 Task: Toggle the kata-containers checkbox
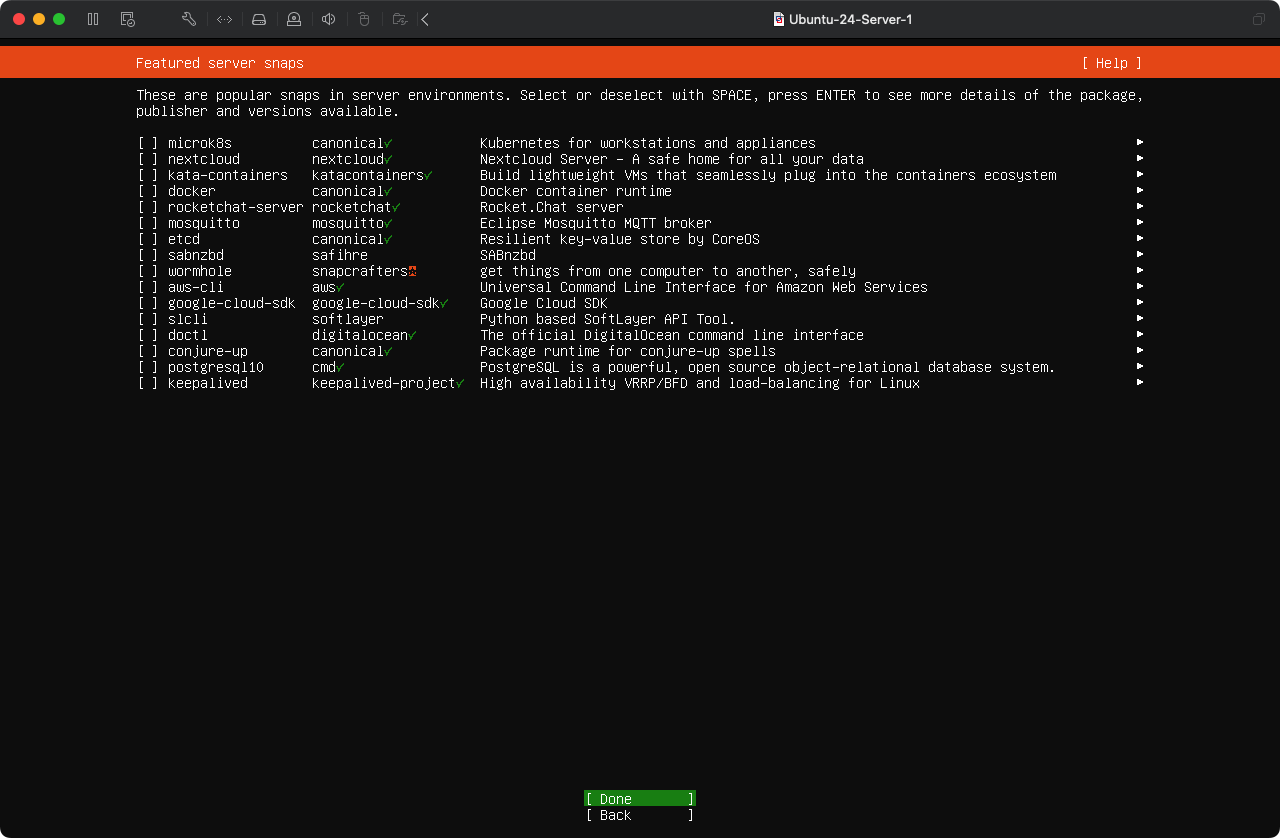148,175
